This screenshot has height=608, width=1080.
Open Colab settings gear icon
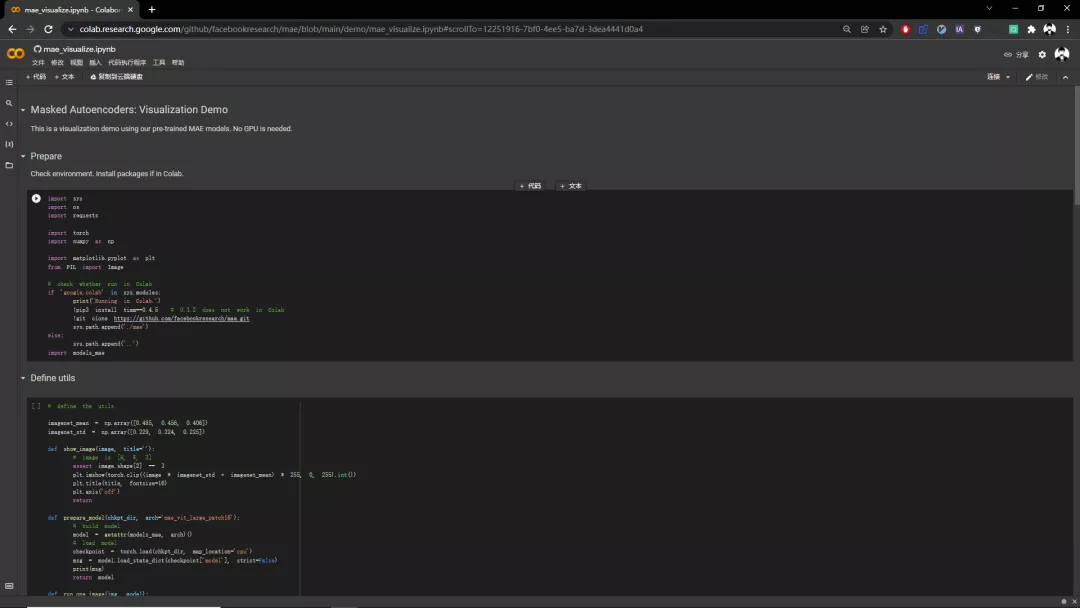1042,55
